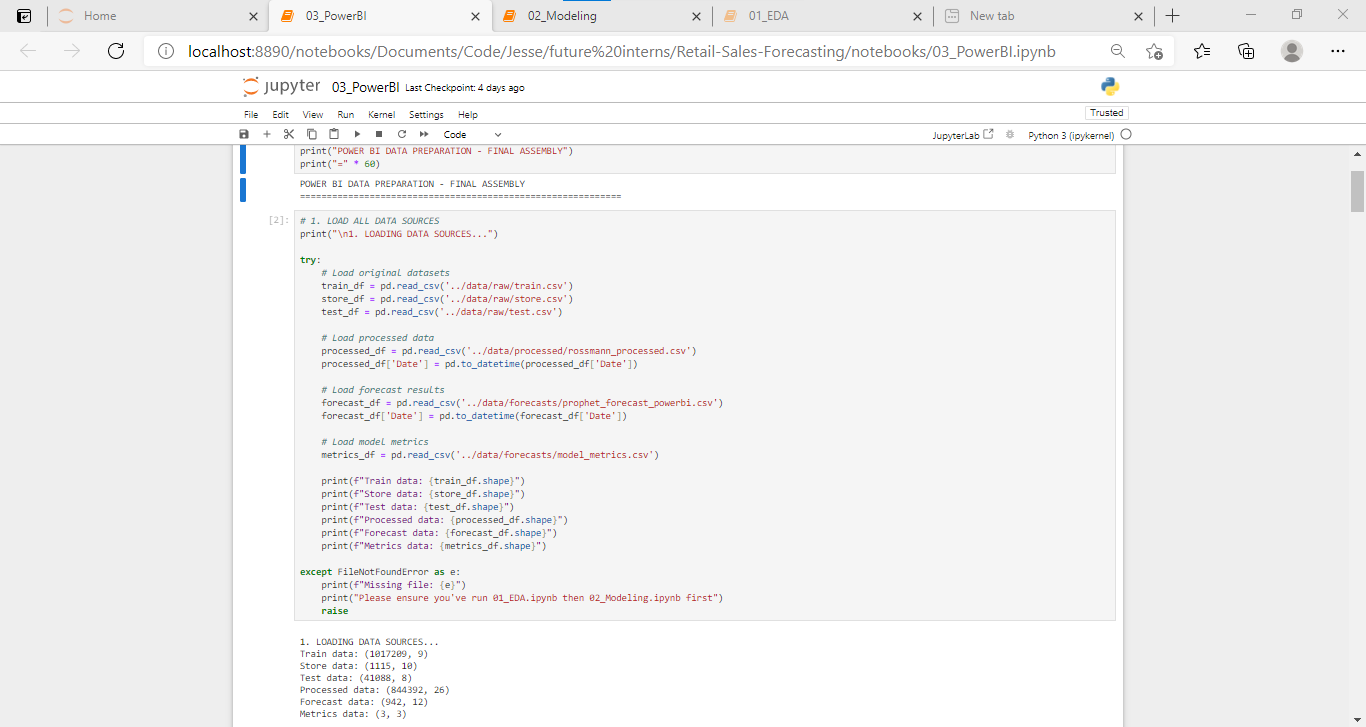The image size is (1366, 727).
Task: Click the kernel status circle indicator
Action: coord(1126,134)
